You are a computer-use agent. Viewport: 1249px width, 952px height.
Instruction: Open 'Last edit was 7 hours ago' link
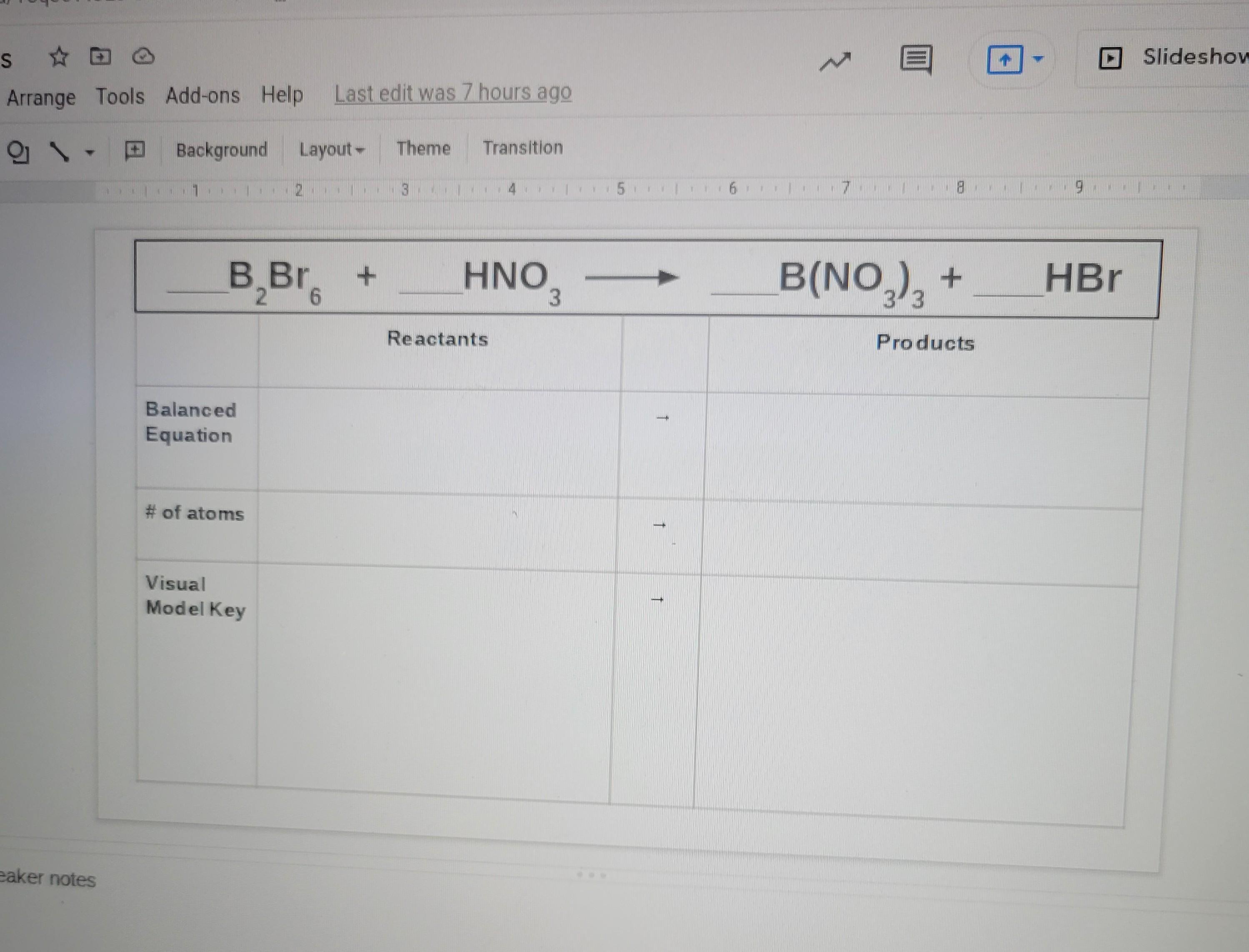pos(453,93)
